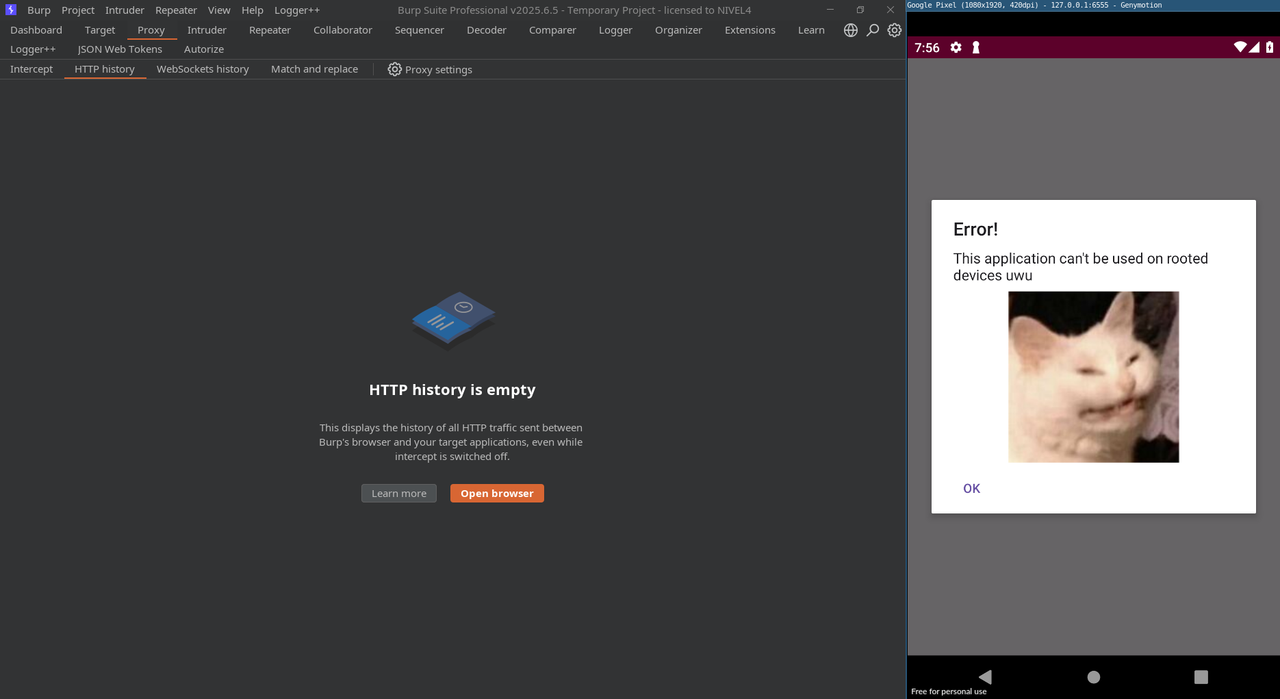This screenshot has height=699, width=1280.
Task: Open the Burp browser globe icon
Action: (x=850, y=30)
